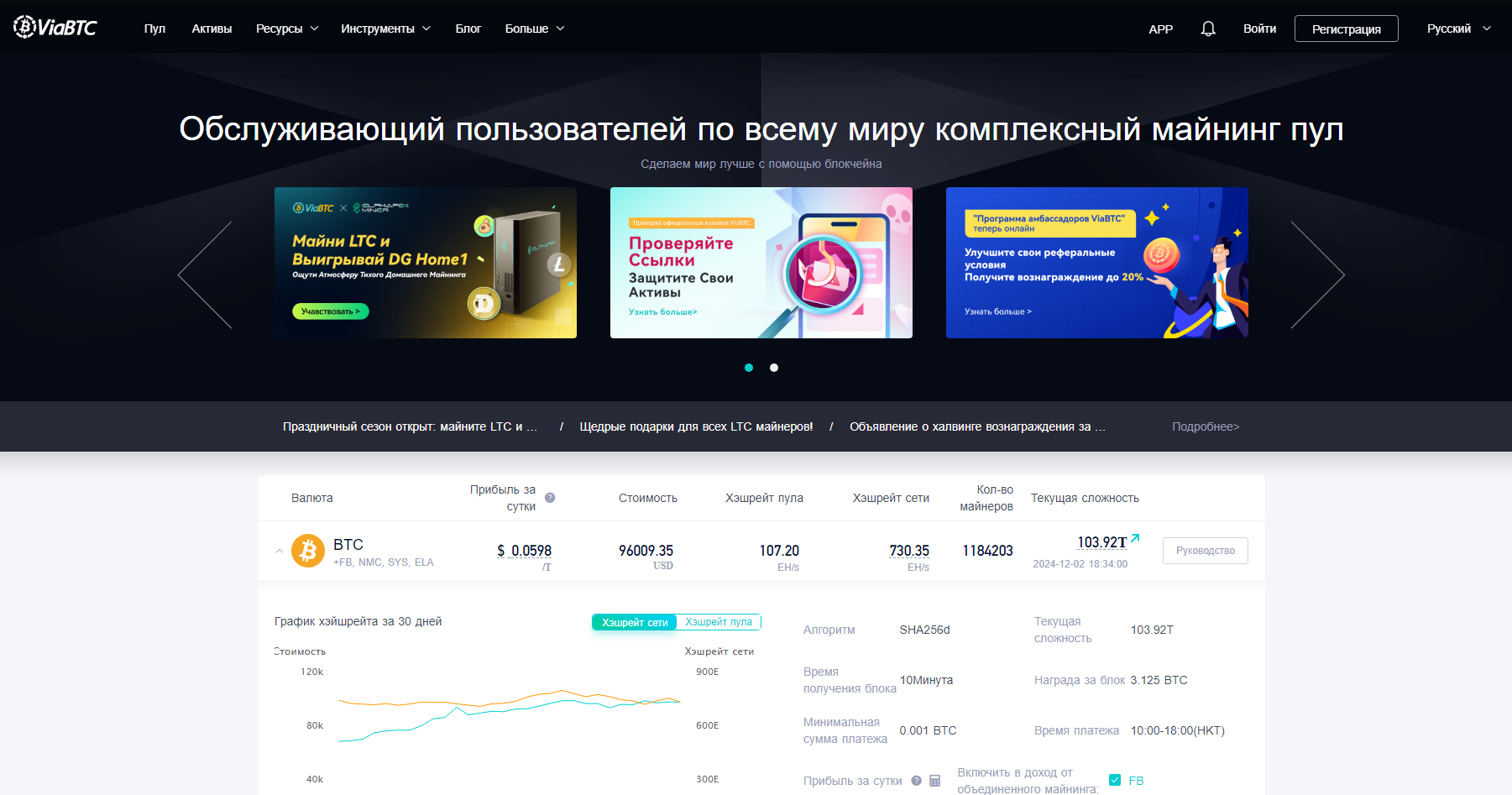Click the 730.35 network hashrate value

click(x=909, y=551)
